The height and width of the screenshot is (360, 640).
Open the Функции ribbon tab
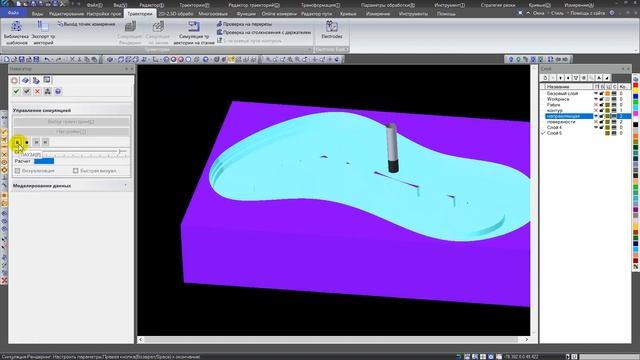click(246, 14)
